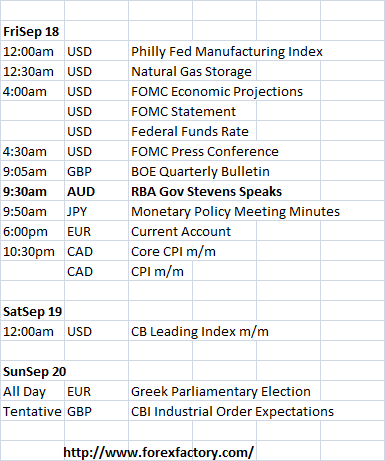Select the FOMC Economic Projections cell

(x=217, y=92)
